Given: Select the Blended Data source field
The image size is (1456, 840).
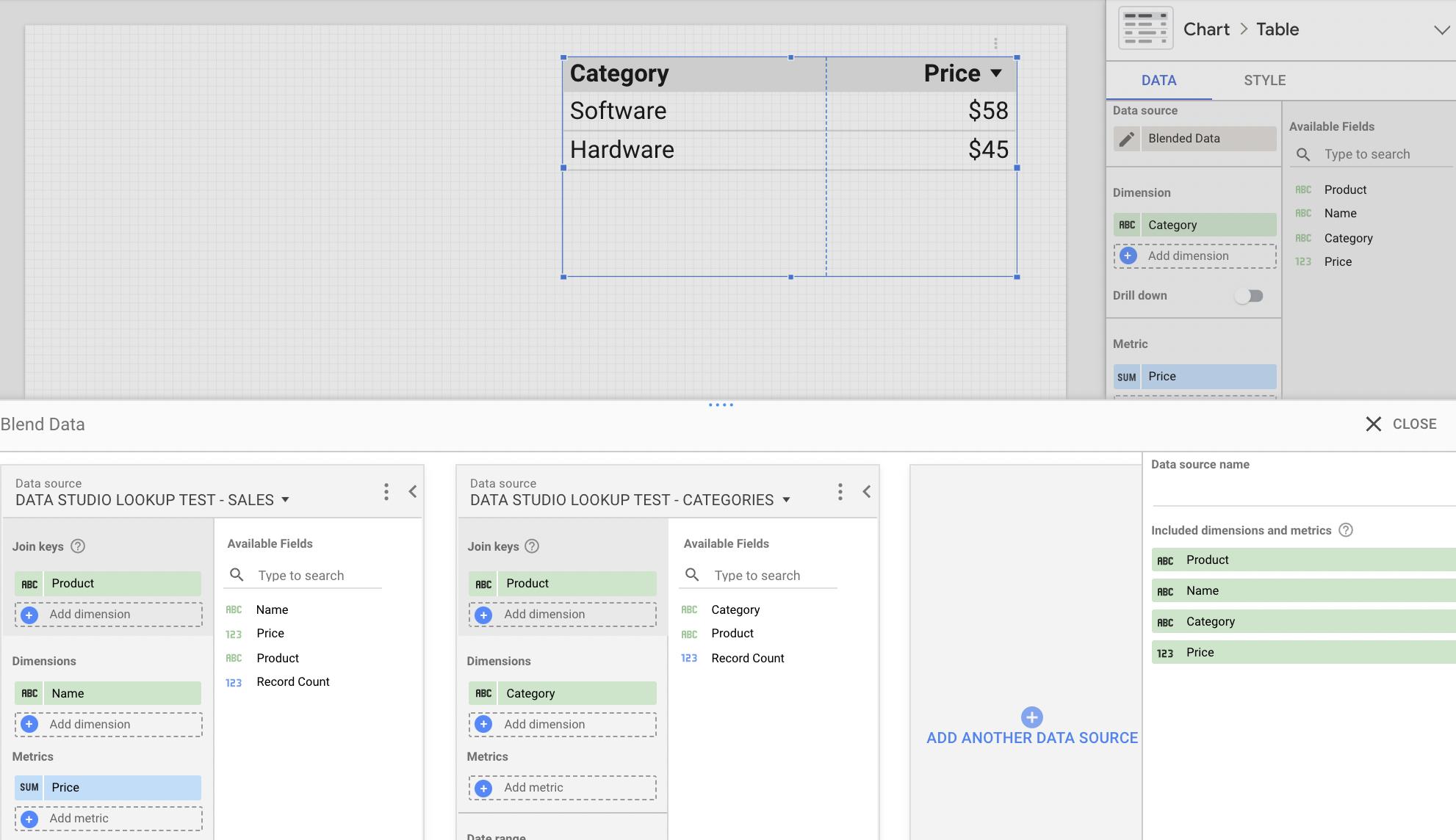Looking at the screenshot, I should [x=1208, y=139].
